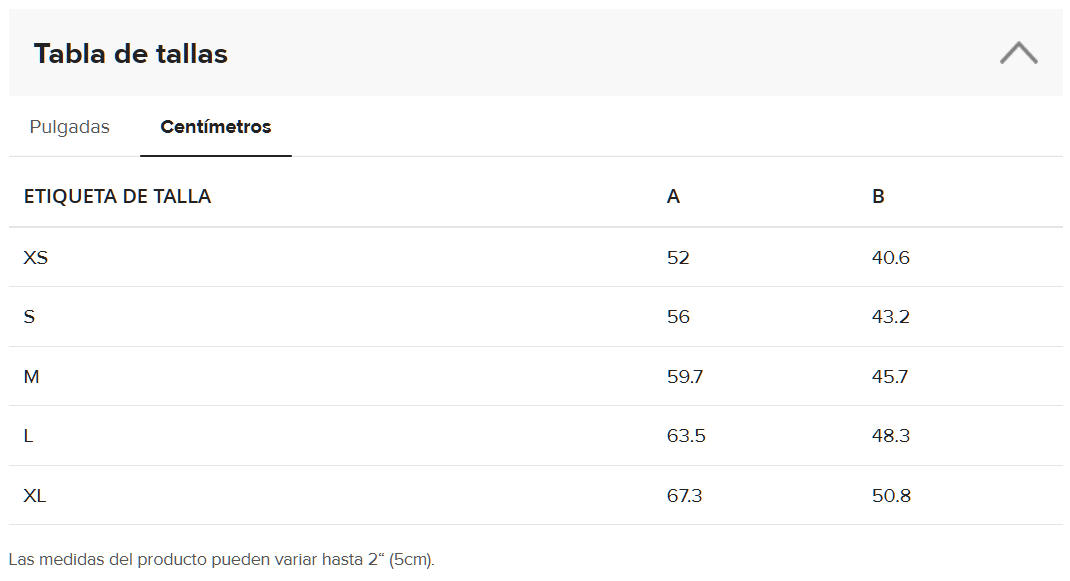Switch to the Pulgadas tab

click(x=70, y=127)
